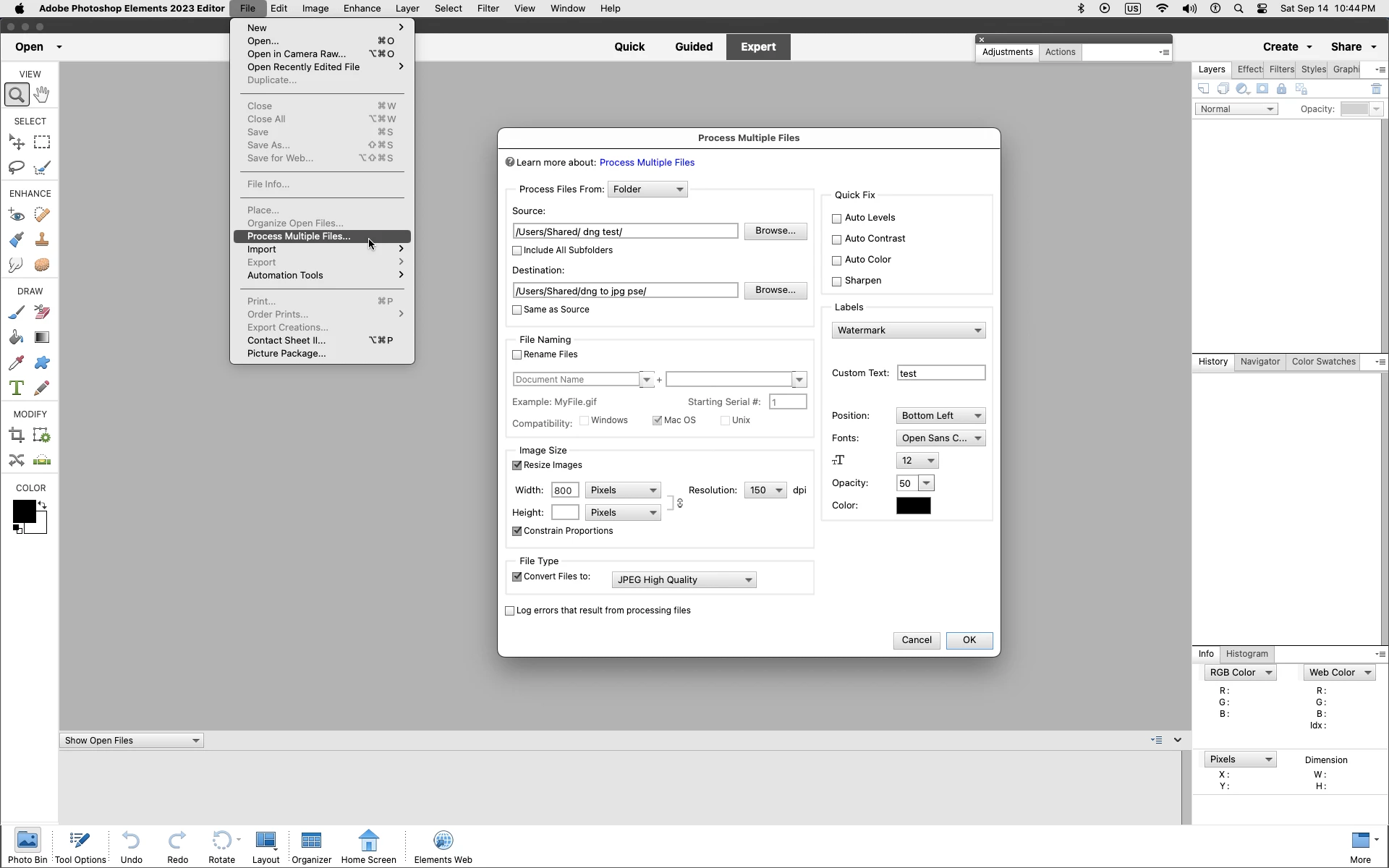Screen dimensions: 1389x868
Task: Enable the Auto Levels checkbox
Action: tap(837, 218)
